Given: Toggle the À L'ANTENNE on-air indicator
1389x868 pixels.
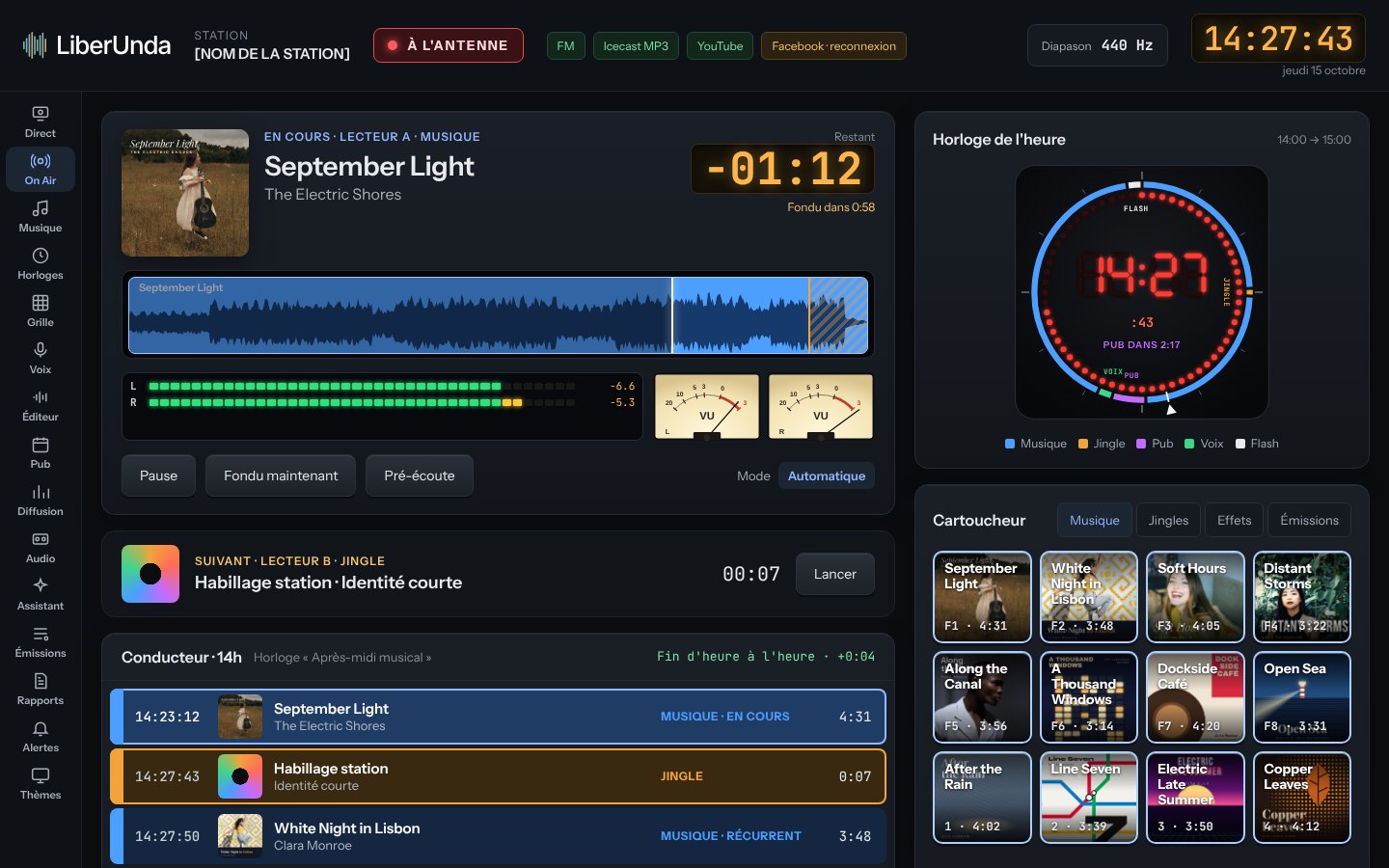Looking at the screenshot, I should tap(449, 45).
